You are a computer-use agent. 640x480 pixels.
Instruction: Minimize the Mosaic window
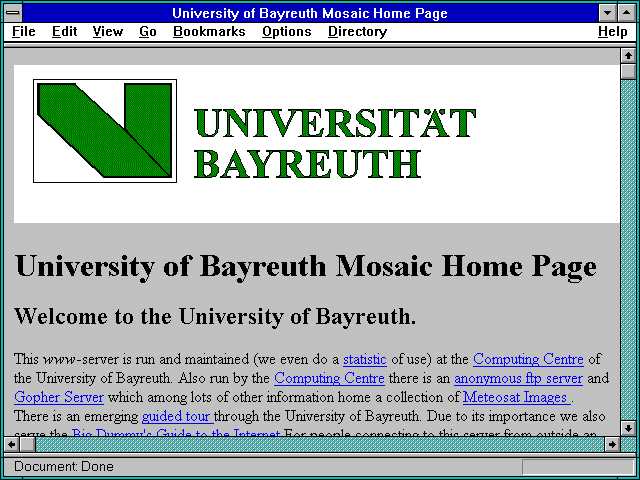(x=607, y=13)
